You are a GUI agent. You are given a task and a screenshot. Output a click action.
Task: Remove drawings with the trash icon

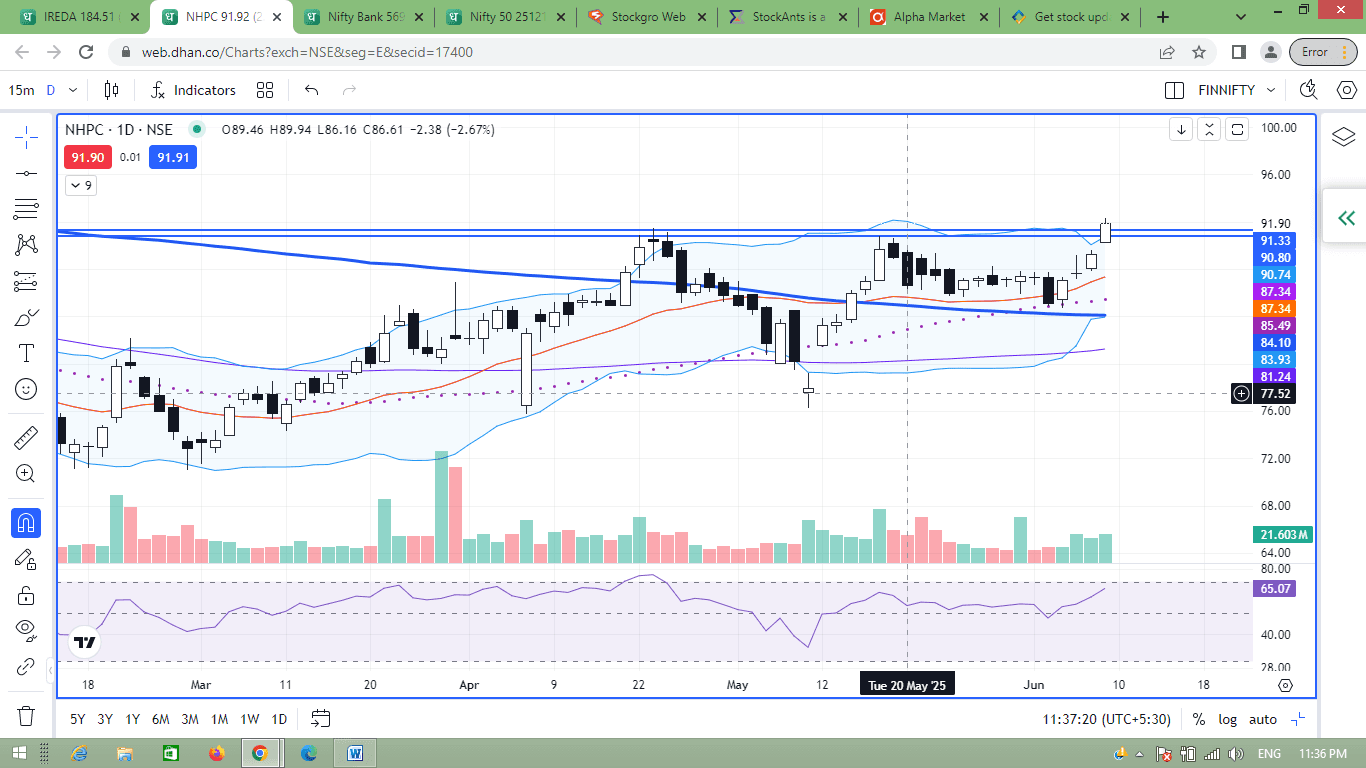coord(26,716)
